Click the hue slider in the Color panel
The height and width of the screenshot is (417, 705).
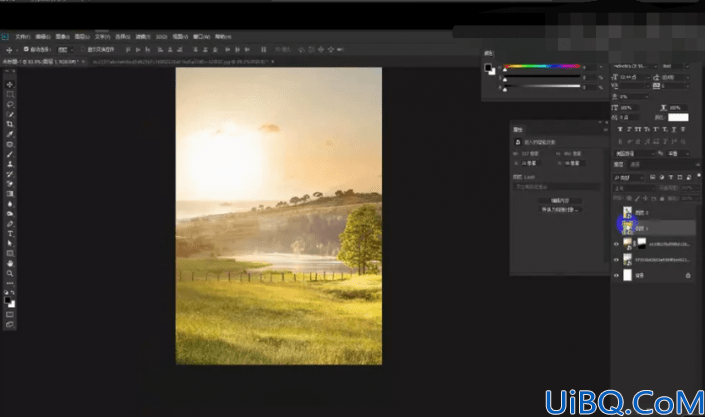pyautogui.click(x=543, y=67)
